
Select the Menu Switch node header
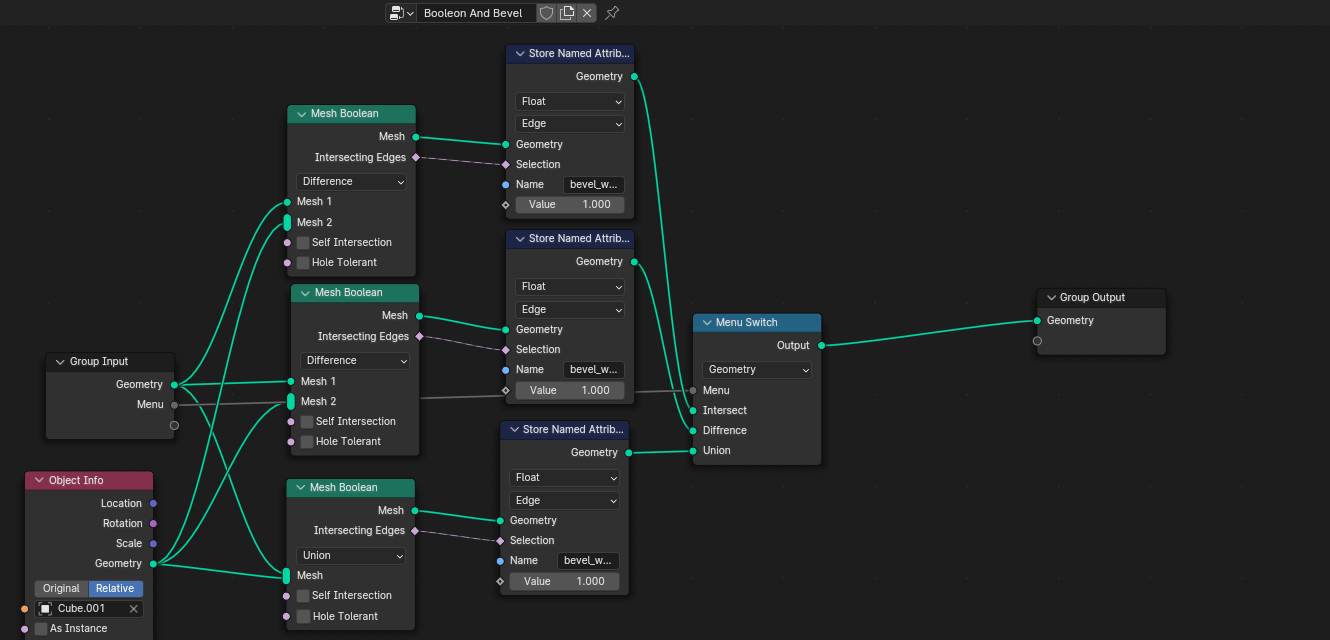tap(757, 322)
